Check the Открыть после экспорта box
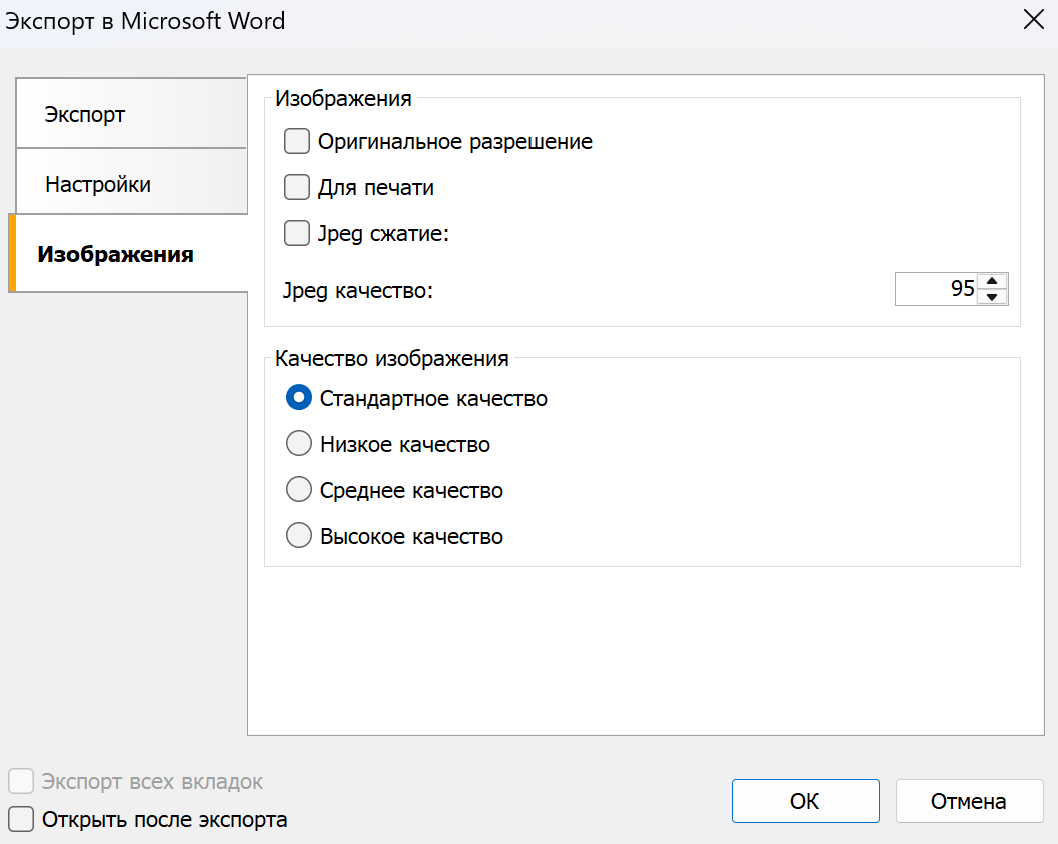This screenshot has width=1058, height=844. (21, 820)
